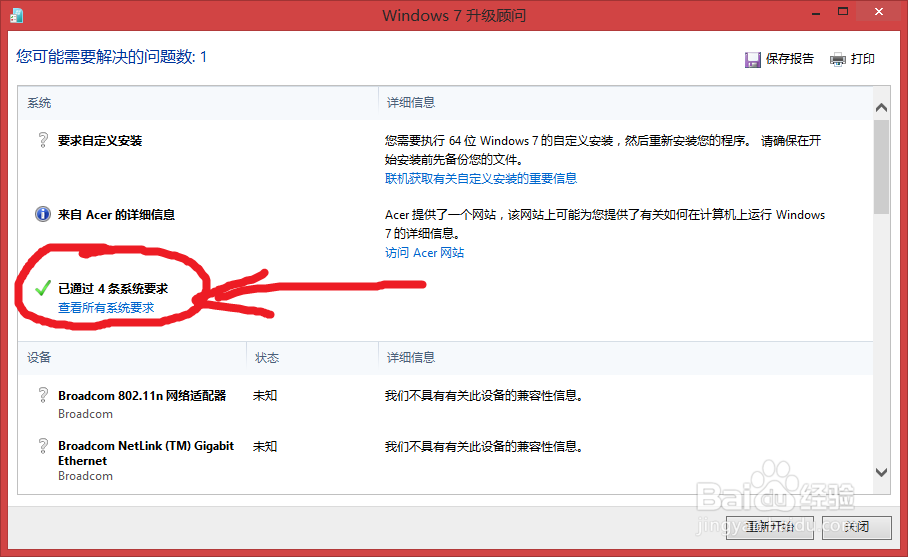Screen dimensions: 908x557
Task: Click the 详细信息 header in device table
Action: tap(411, 358)
